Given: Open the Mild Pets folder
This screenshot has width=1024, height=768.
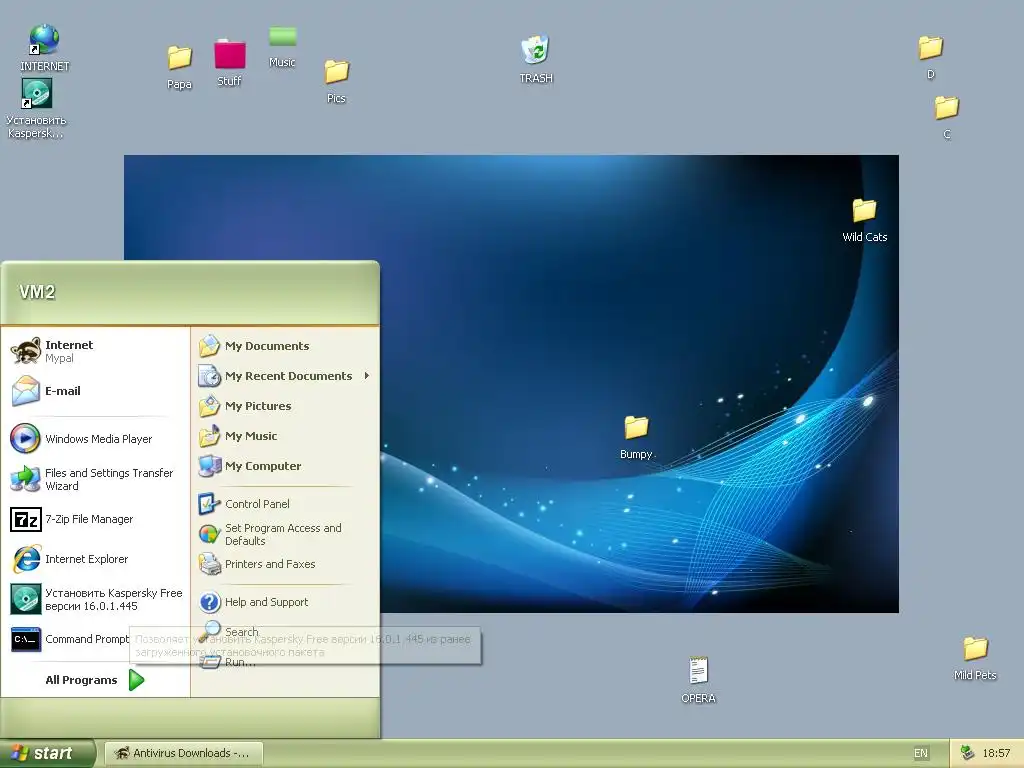Looking at the screenshot, I should (975, 658).
